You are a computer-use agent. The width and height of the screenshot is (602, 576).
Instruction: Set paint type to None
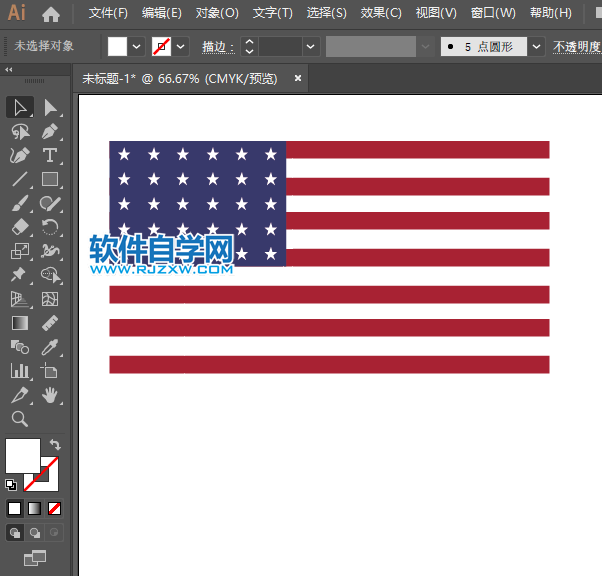54,508
